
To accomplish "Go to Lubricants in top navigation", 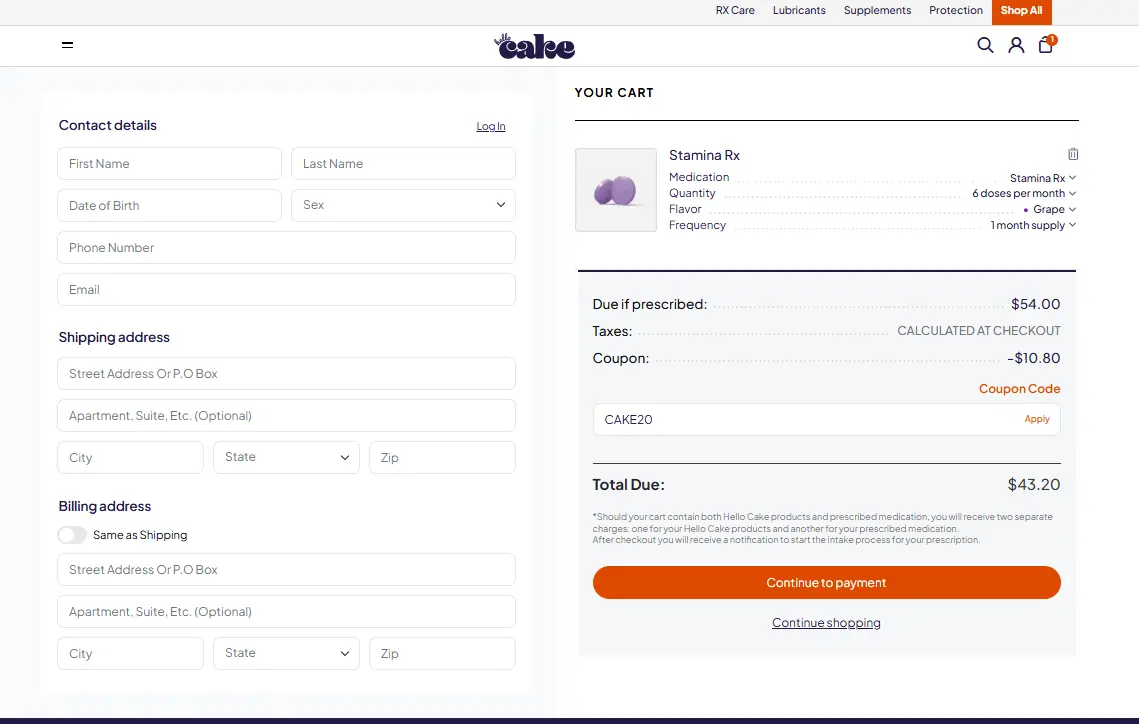I will [799, 11].
